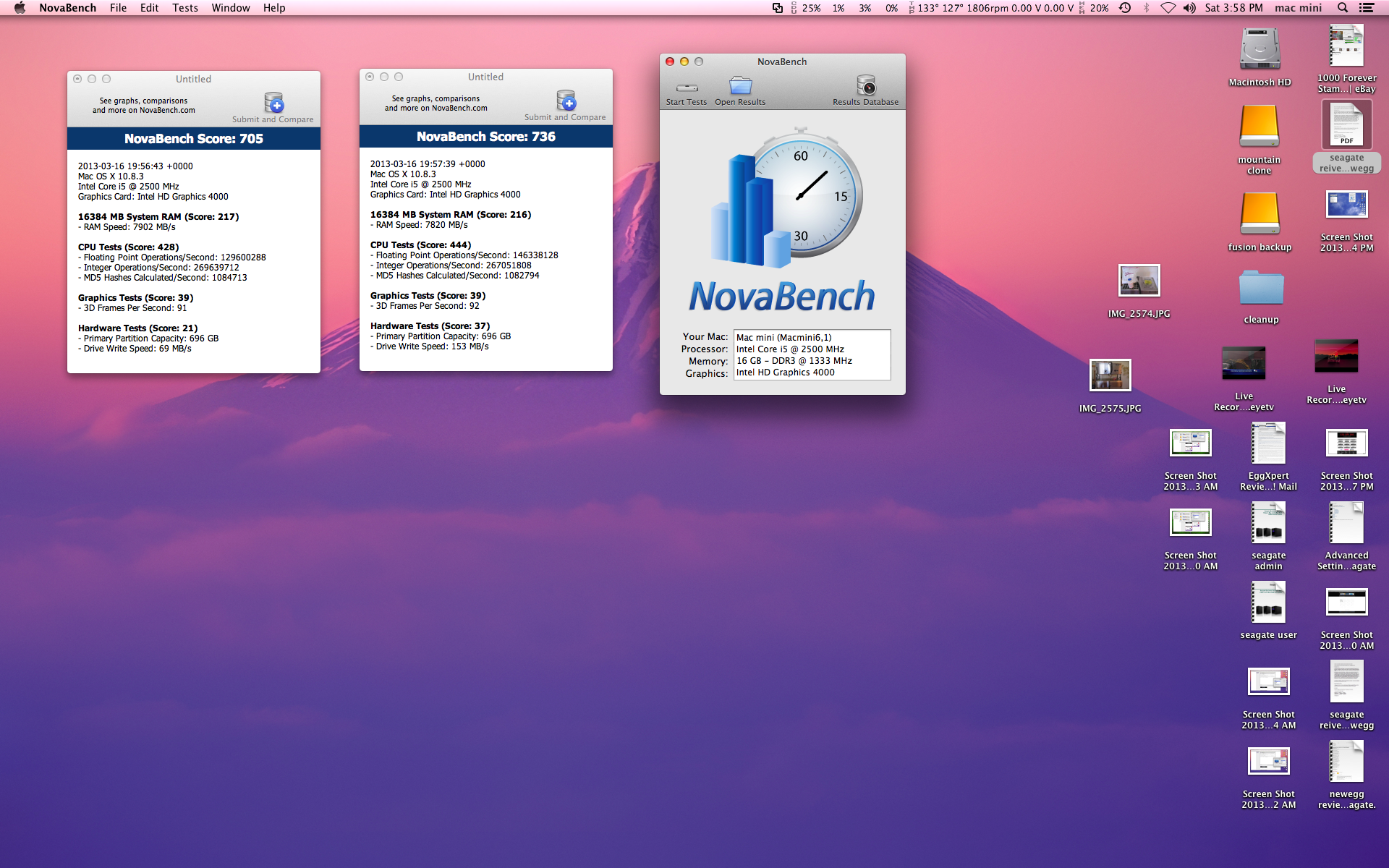The height and width of the screenshot is (868, 1389).
Task: Select IMG_2574.JPG on the desktop
Action: (1139, 281)
